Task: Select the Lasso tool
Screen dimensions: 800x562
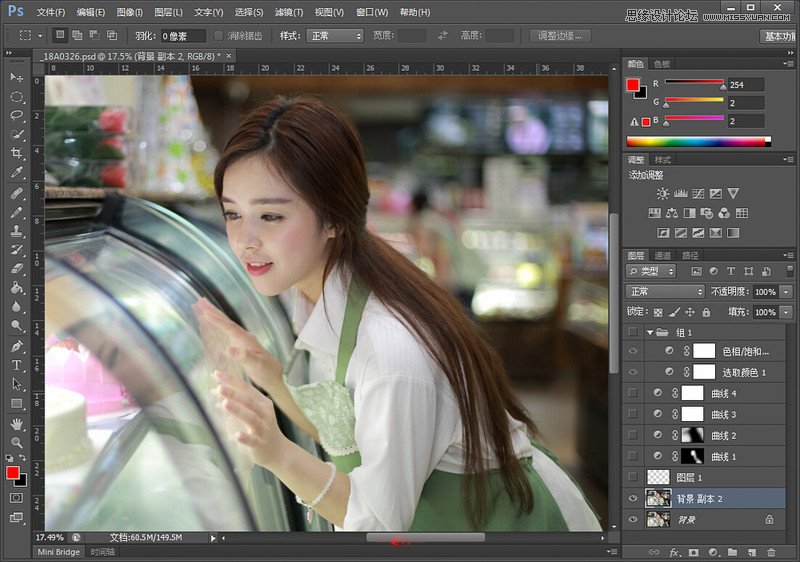Action: point(17,115)
